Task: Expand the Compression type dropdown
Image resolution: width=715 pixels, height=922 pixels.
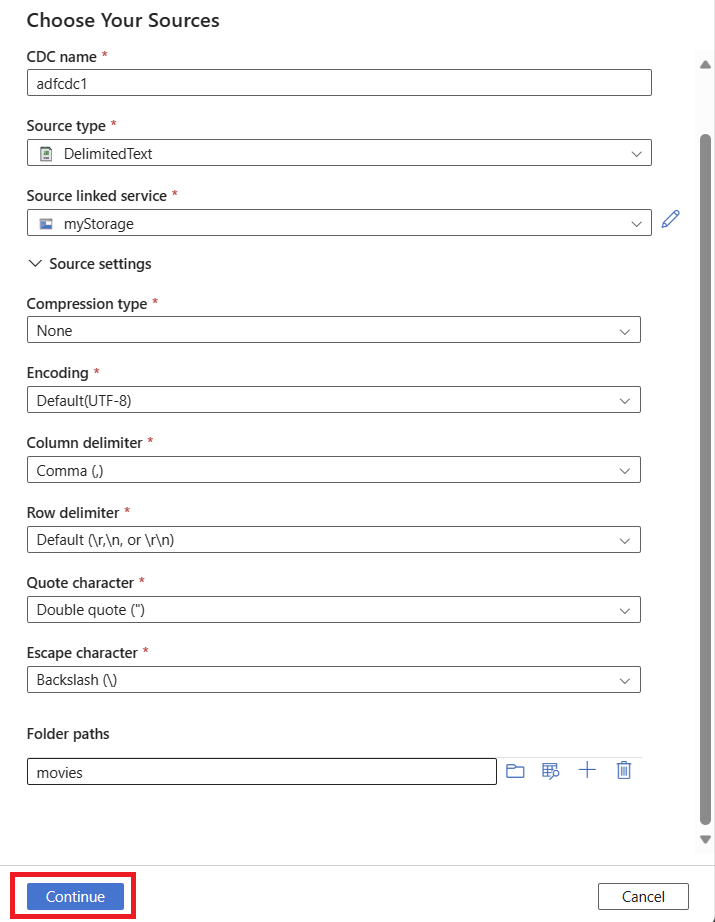Action: tap(332, 330)
